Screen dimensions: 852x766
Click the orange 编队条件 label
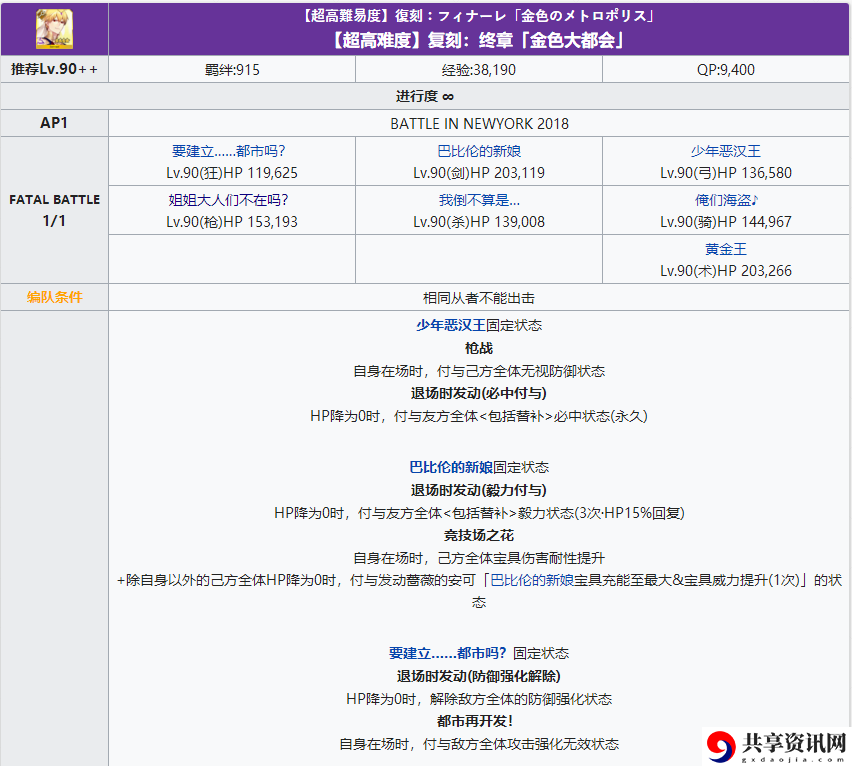(x=54, y=297)
